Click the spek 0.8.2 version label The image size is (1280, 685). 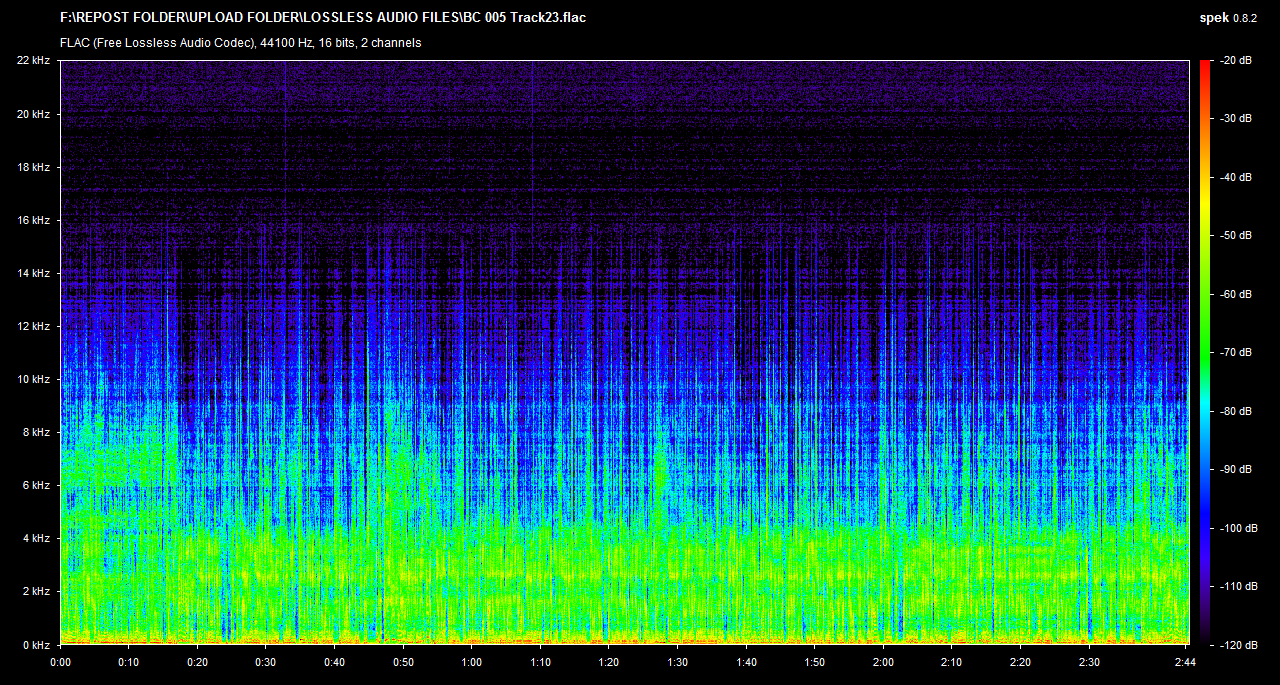(x=1229, y=18)
